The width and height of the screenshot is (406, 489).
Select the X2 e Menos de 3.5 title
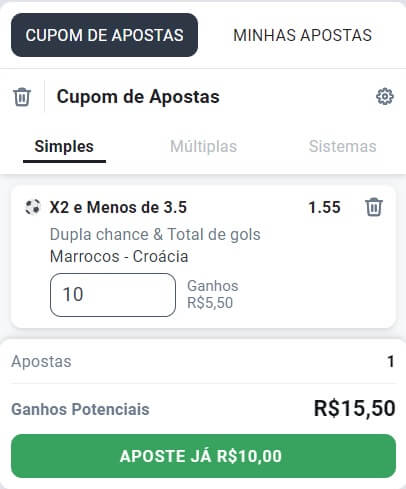coord(118,207)
